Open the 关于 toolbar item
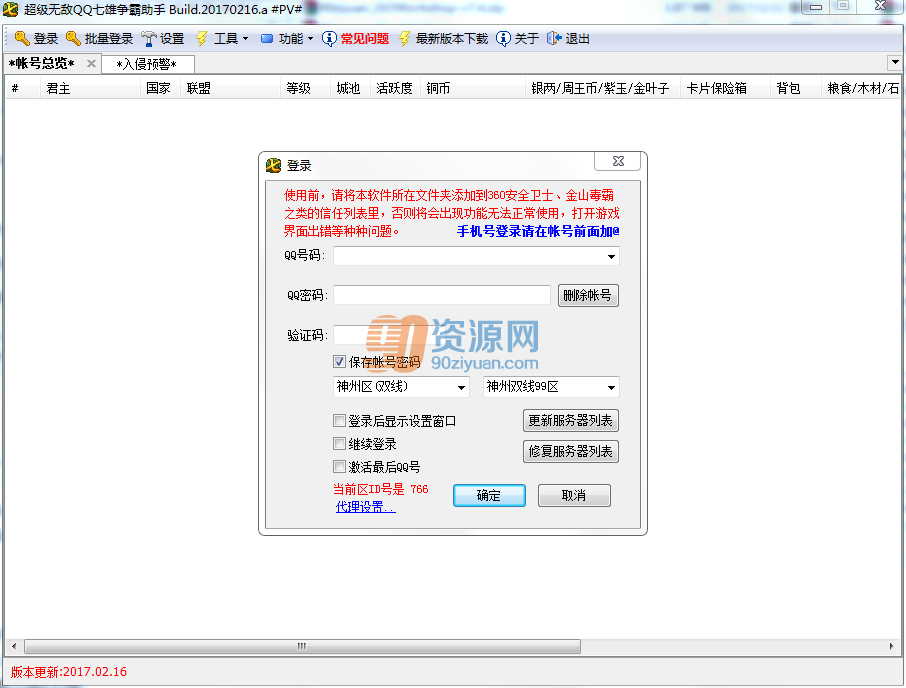 coord(526,39)
